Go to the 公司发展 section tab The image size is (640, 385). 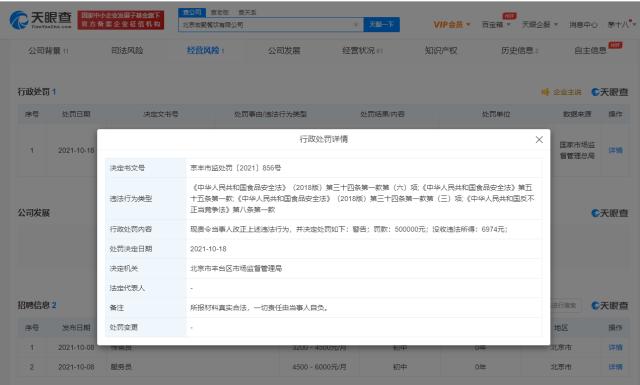tap(284, 50)
